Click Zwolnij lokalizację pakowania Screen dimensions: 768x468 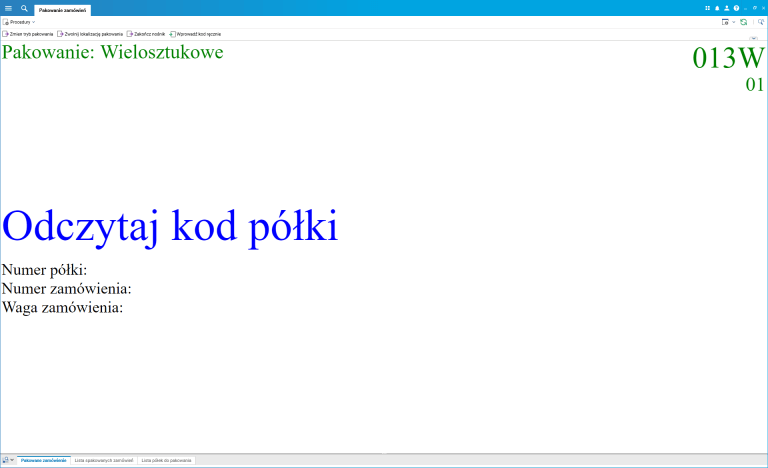[90, 34]
